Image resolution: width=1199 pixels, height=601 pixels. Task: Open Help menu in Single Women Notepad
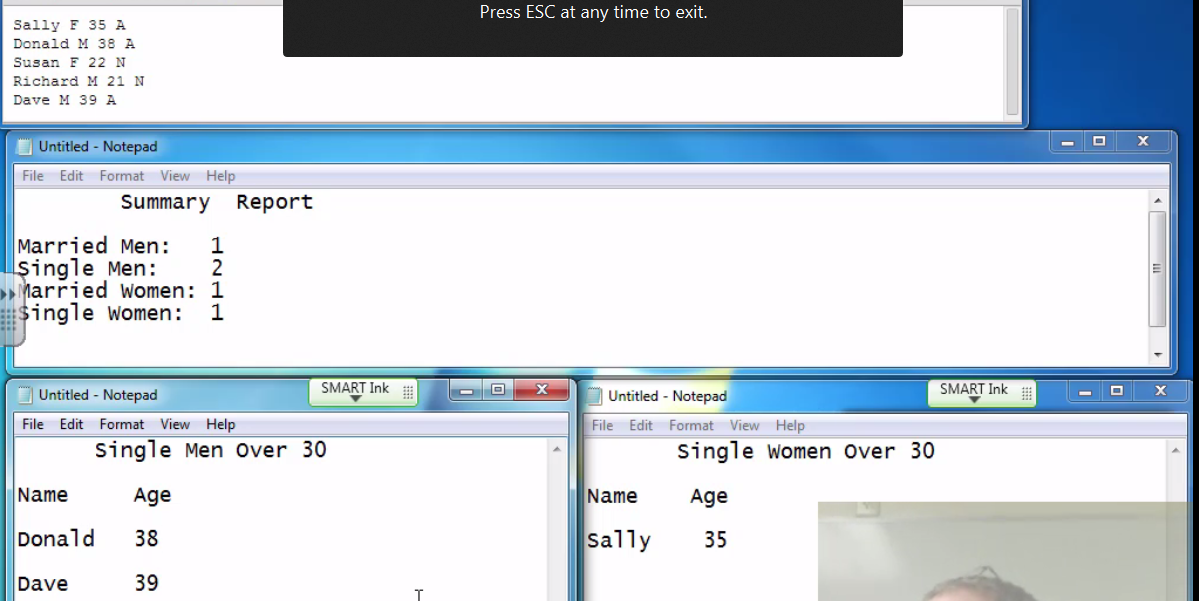[790, 425]
